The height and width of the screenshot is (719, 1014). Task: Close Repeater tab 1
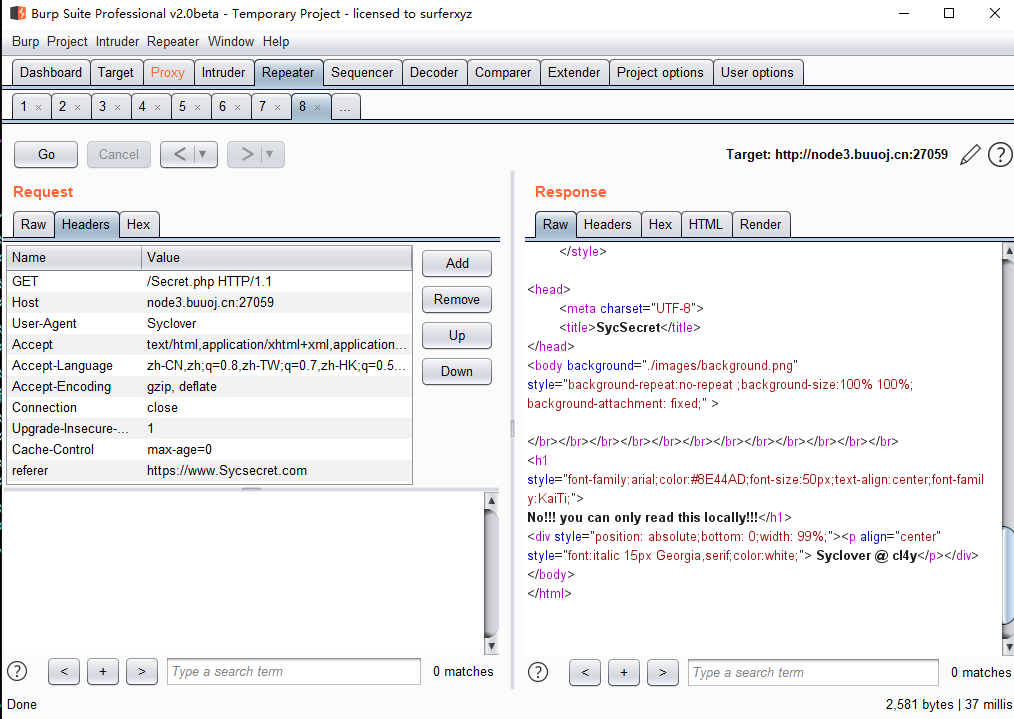pyautogui.click(x=38, y=107)
